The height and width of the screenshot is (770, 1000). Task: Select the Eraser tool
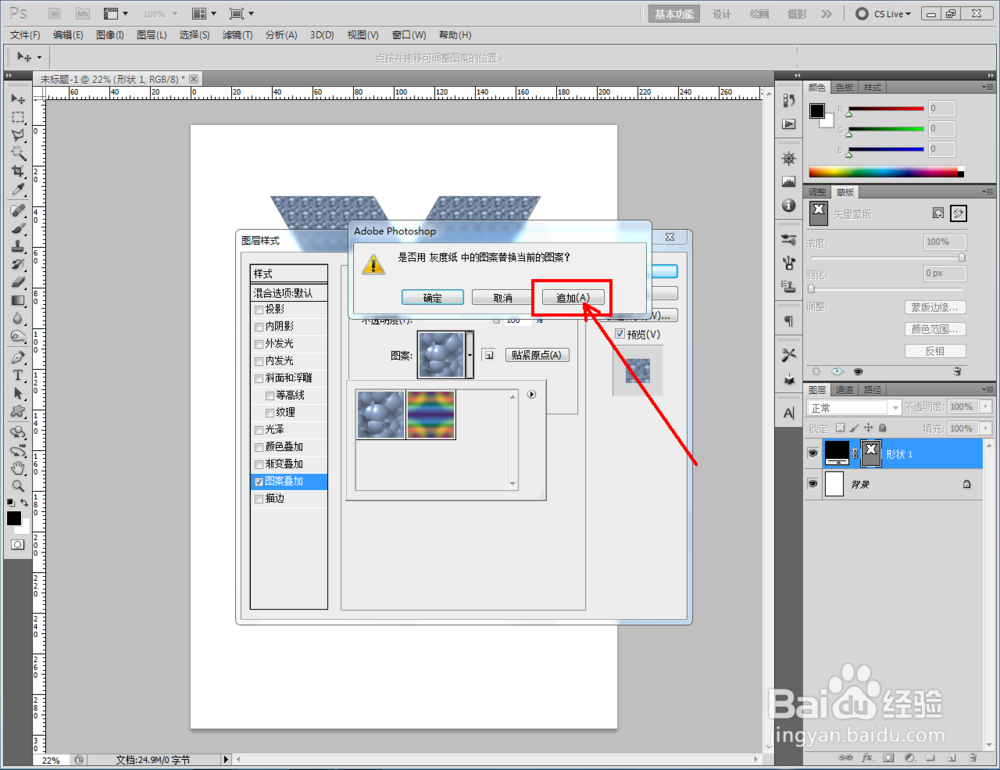click(18, 282)
